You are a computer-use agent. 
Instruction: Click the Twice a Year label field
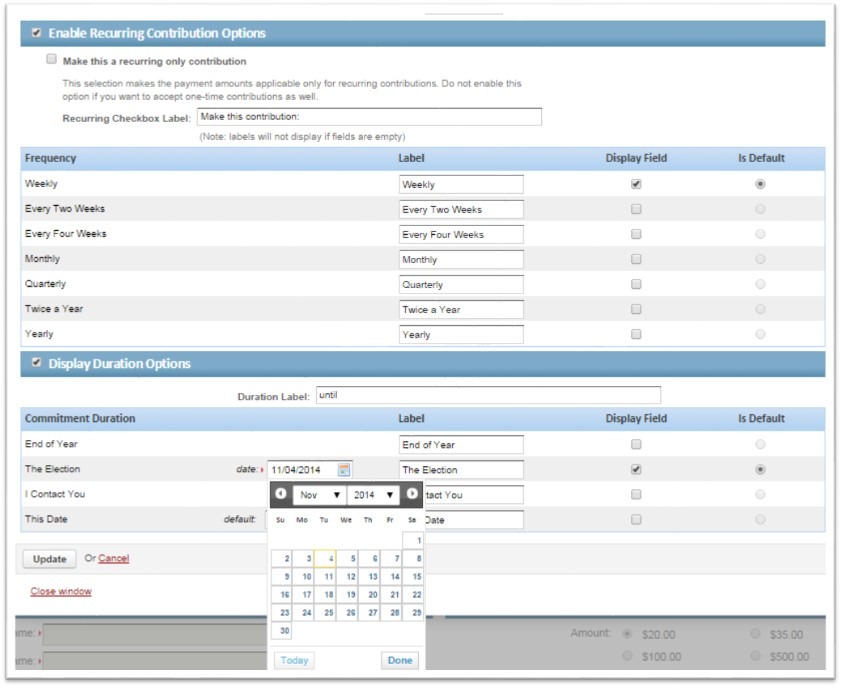coord(461,309)
